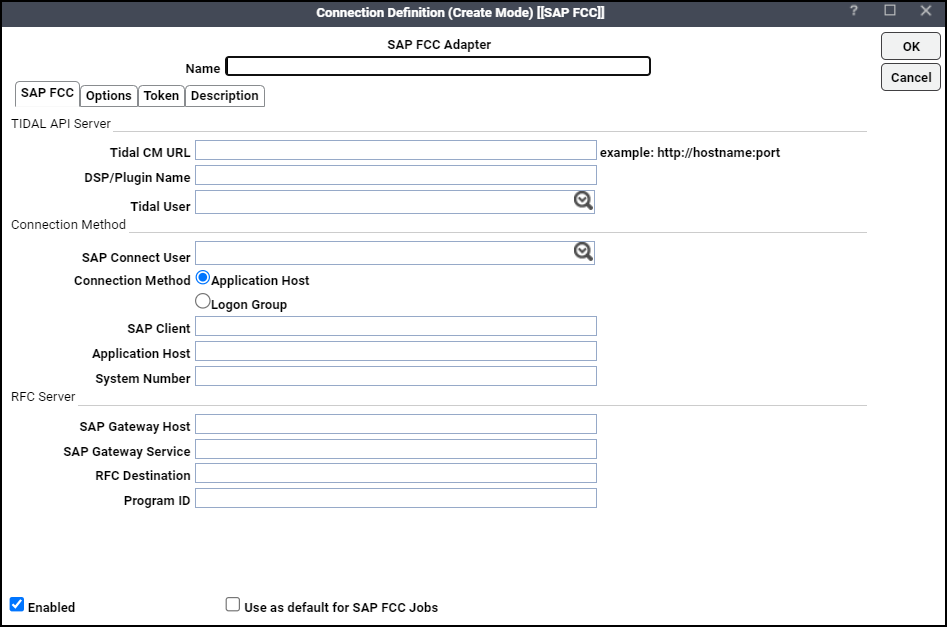Focus the Name input field
The height and width of the screenshot is (627, 947).
[x=438, y=66]
